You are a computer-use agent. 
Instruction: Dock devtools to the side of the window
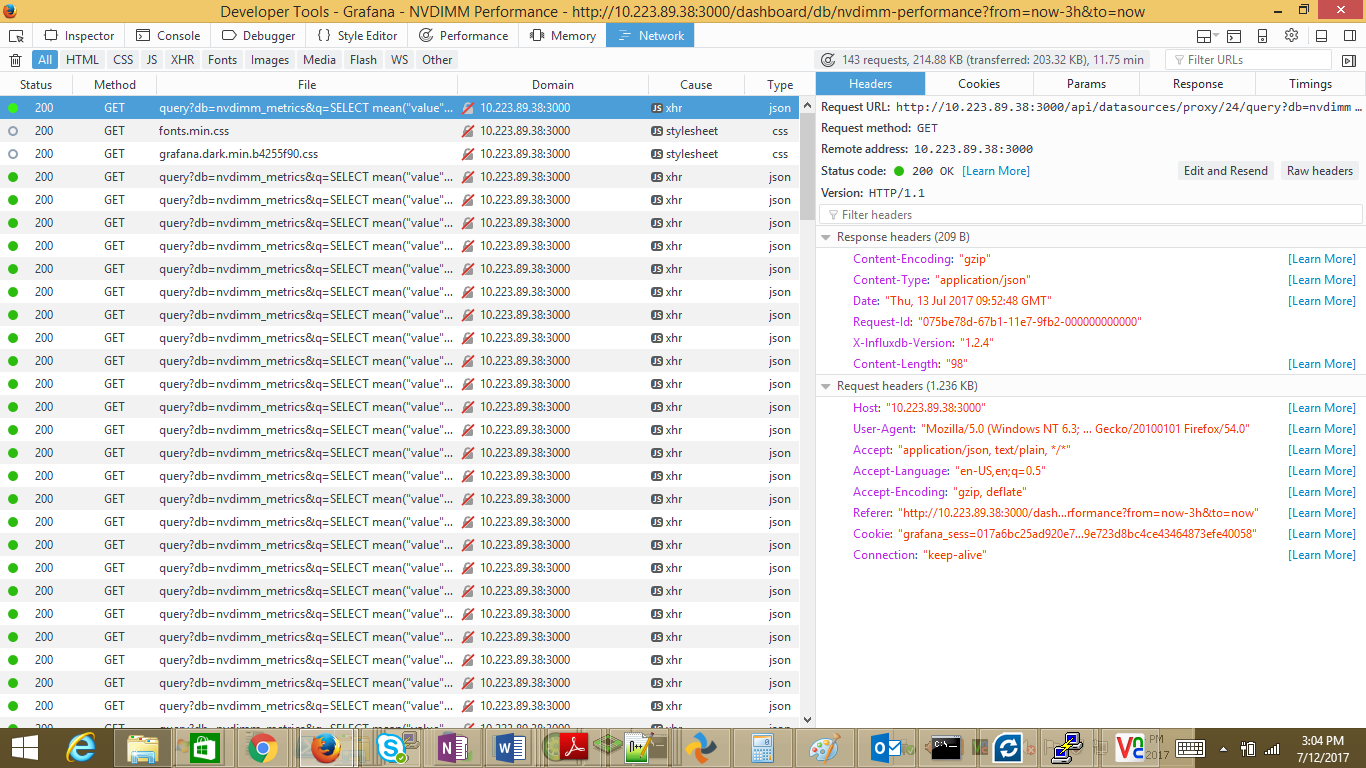(x=1350, y=36)
